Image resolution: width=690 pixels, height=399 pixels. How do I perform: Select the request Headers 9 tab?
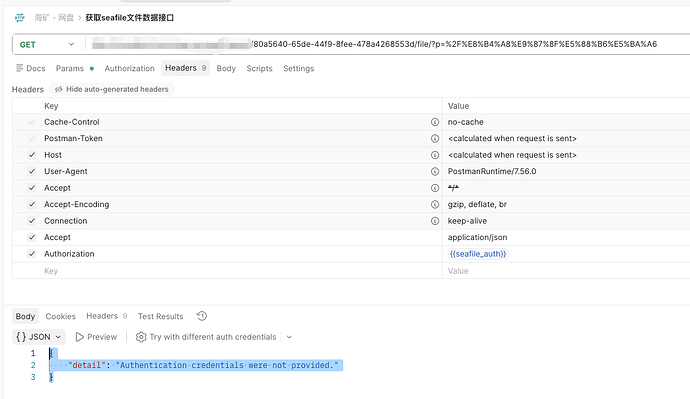point(185,68)
